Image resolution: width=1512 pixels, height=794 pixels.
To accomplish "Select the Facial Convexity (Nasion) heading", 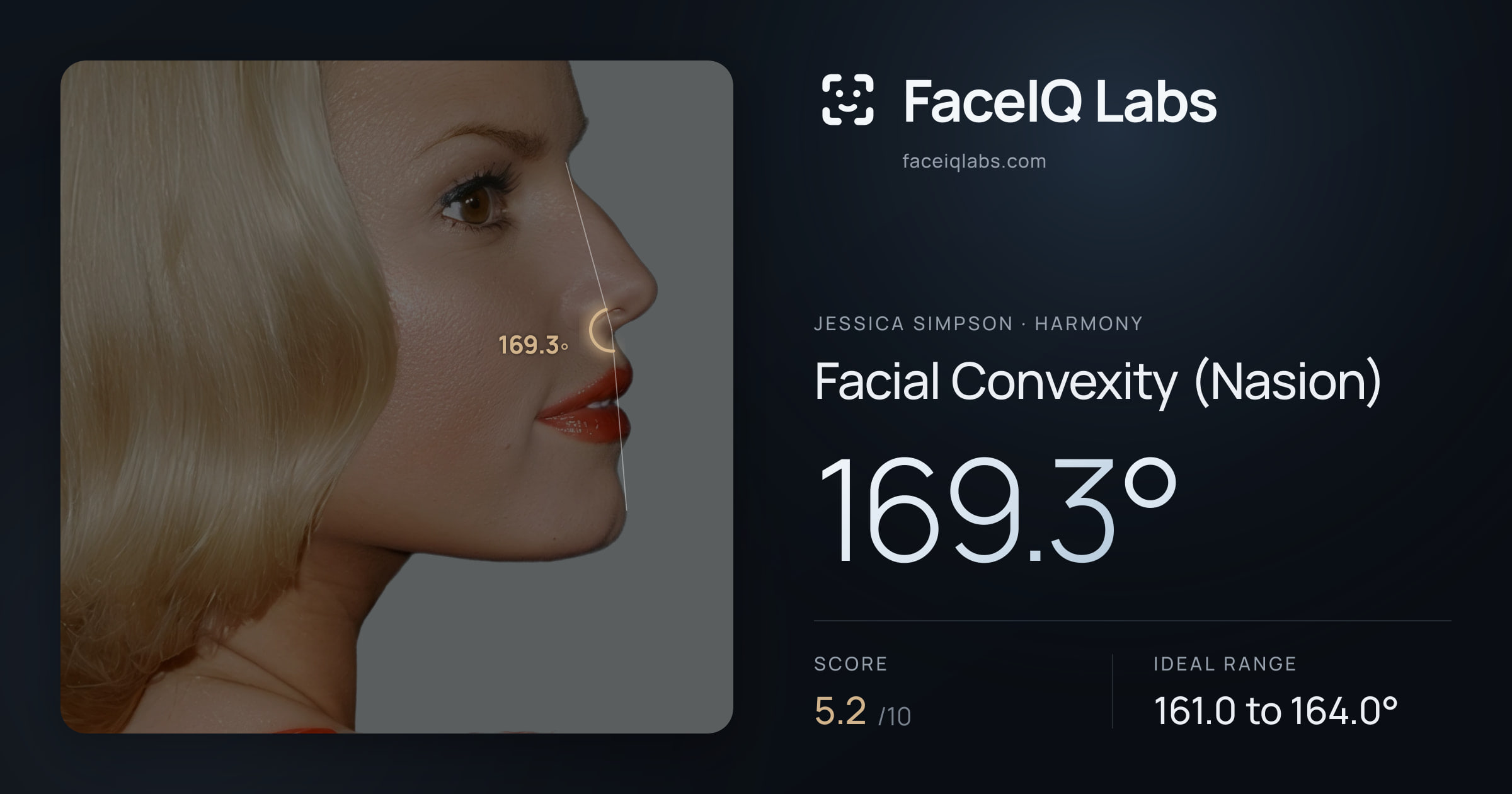I will click(1097, 382).
